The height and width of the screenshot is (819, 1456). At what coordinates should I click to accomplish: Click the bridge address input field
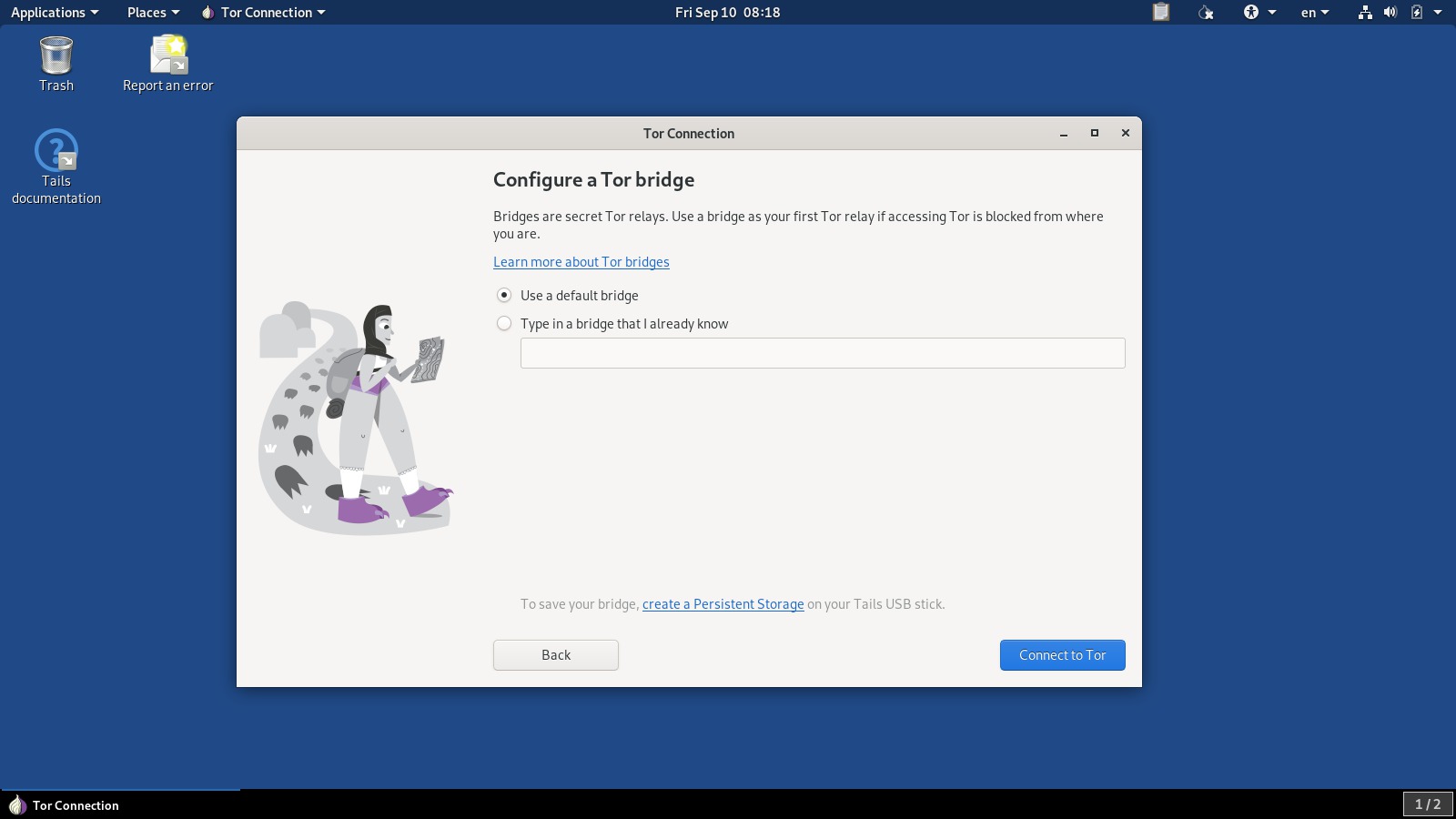pos(823,353)
